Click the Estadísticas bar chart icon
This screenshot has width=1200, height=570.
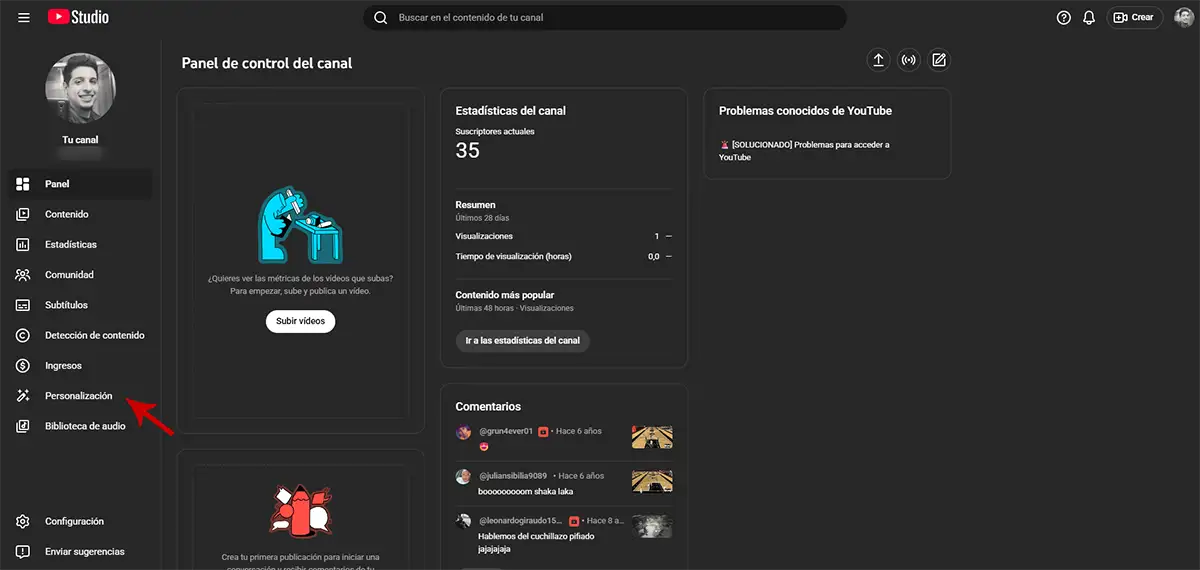tap(23, 244)
